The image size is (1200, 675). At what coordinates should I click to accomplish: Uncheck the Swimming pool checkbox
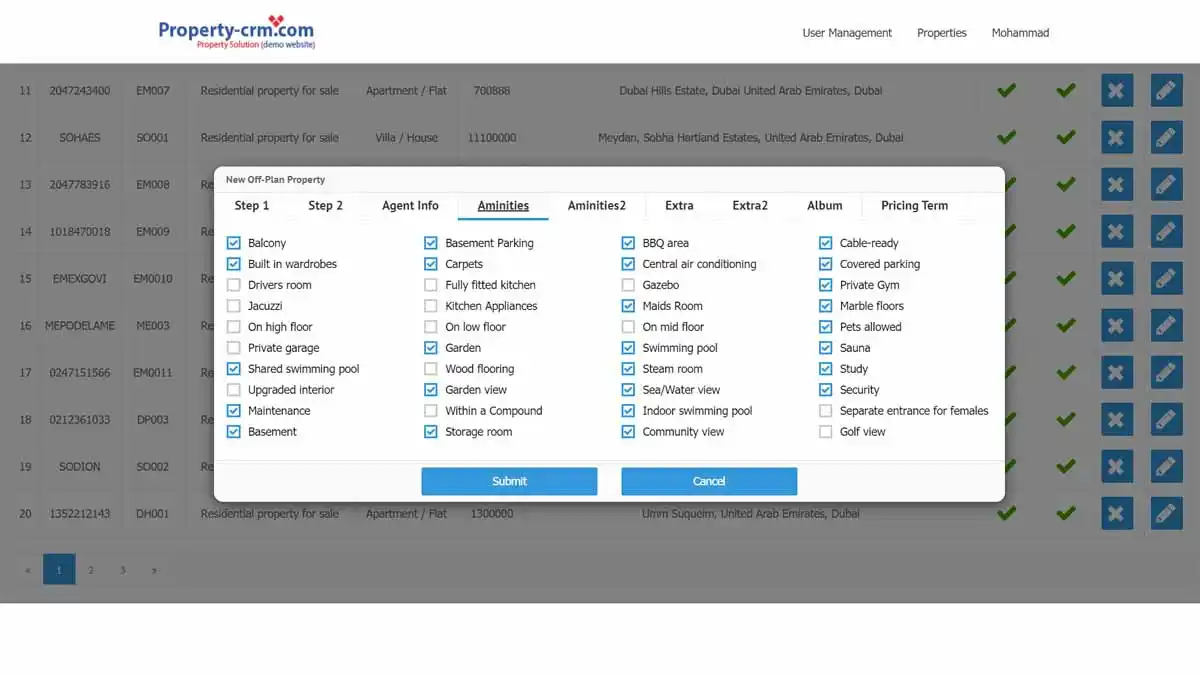pyautogui.click(x=628, y=348)
